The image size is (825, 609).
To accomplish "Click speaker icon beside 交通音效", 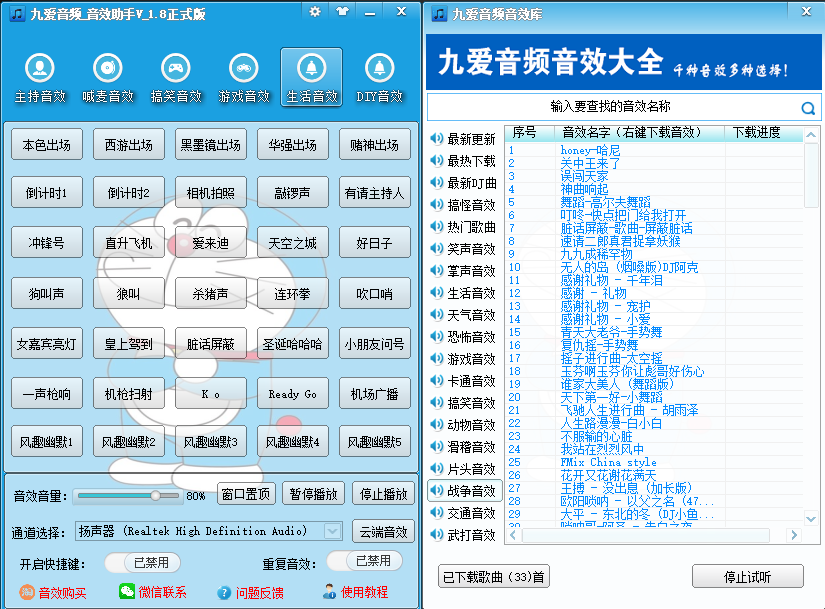I will [437, 512].
